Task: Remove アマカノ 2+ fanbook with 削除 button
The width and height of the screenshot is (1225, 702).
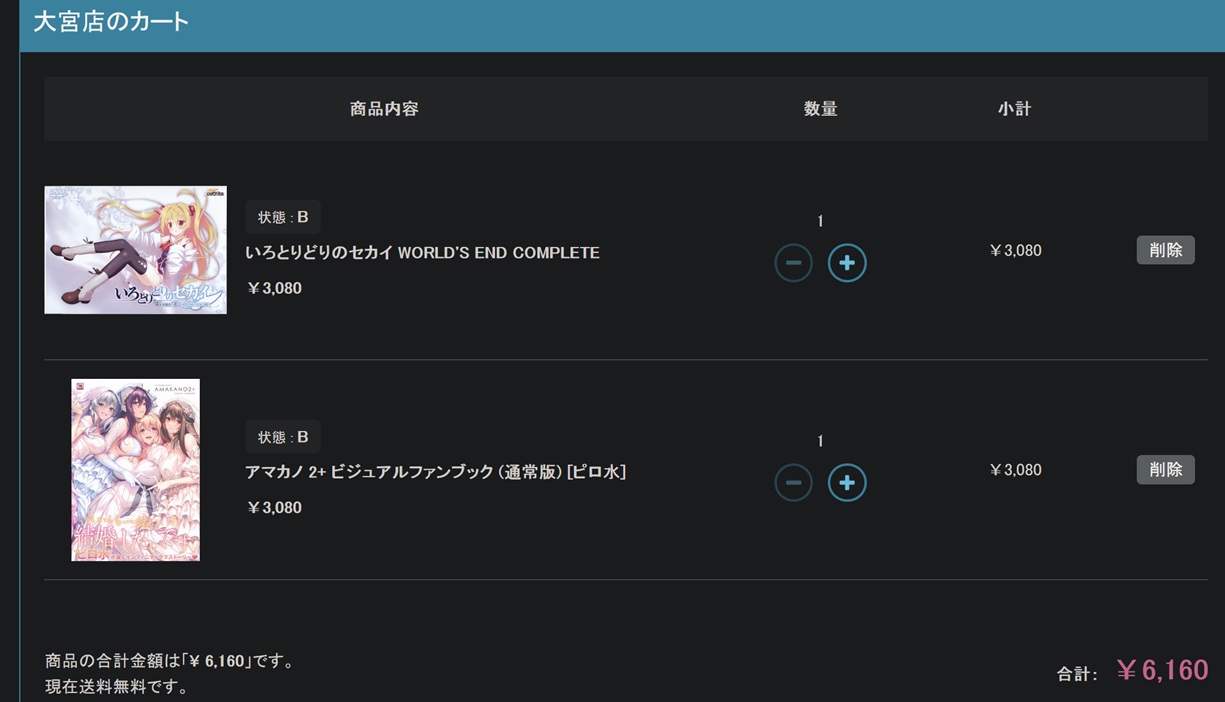Action: 1165,470
